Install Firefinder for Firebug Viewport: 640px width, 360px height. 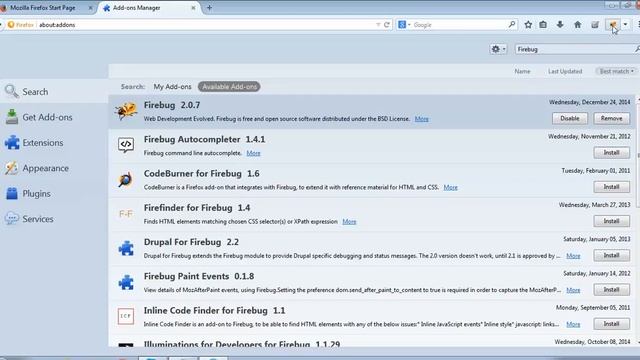tap(611, 221)
